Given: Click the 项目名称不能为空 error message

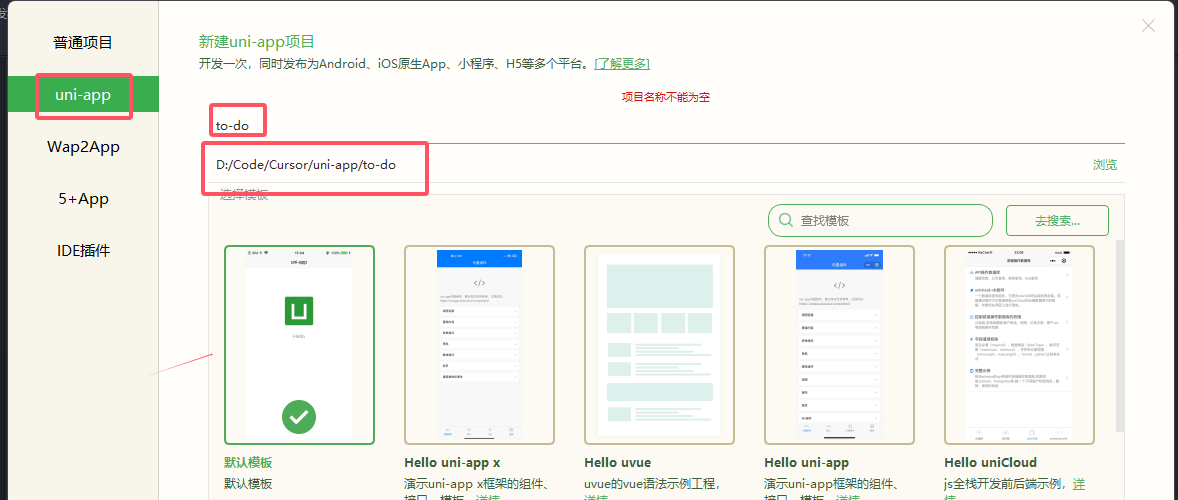Looking at the screenshot, I should pos(665,98).
